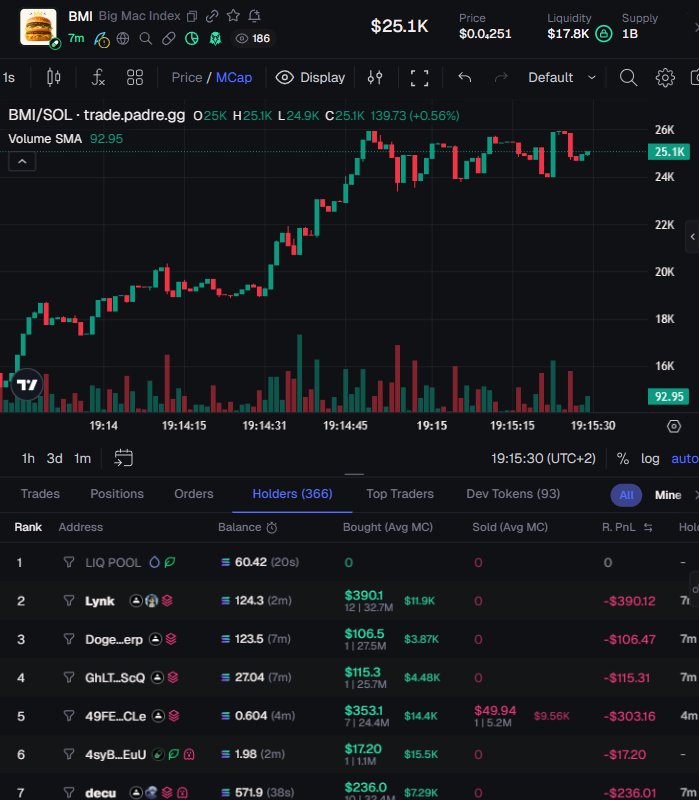Click the 25.1K price label on axis
This screenshot has width=699, height=800.
point(669,152)
